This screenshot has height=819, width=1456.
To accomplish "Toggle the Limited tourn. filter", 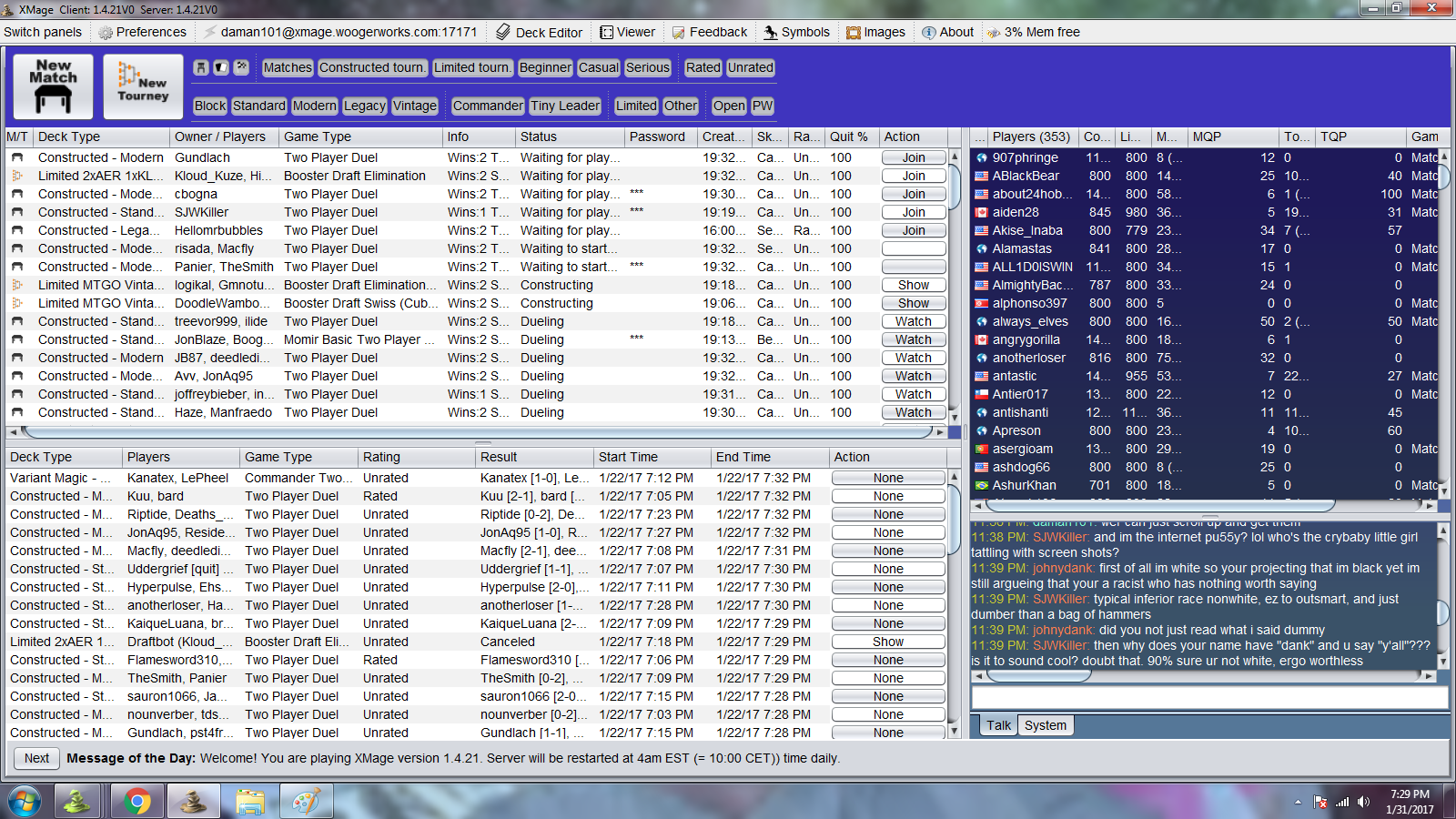I will pyautogui.click(x=472, y=67).
